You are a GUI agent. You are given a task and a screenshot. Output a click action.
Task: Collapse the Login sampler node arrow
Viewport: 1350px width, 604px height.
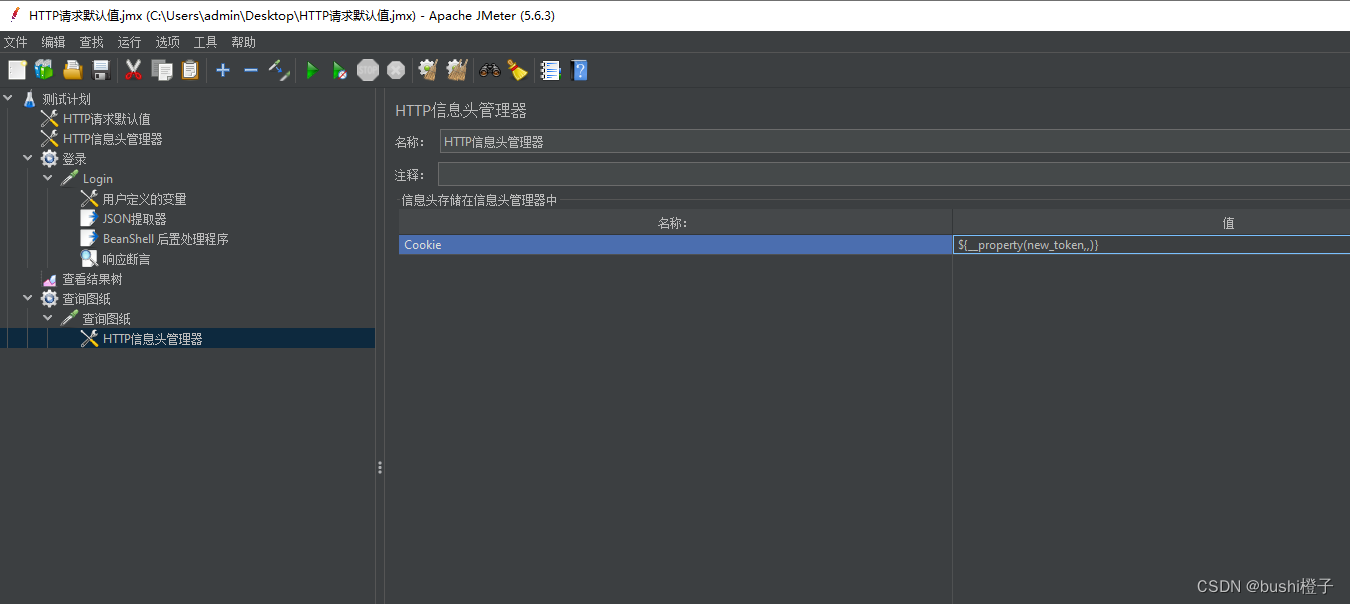pyautogui.click(x=48, y=179)
